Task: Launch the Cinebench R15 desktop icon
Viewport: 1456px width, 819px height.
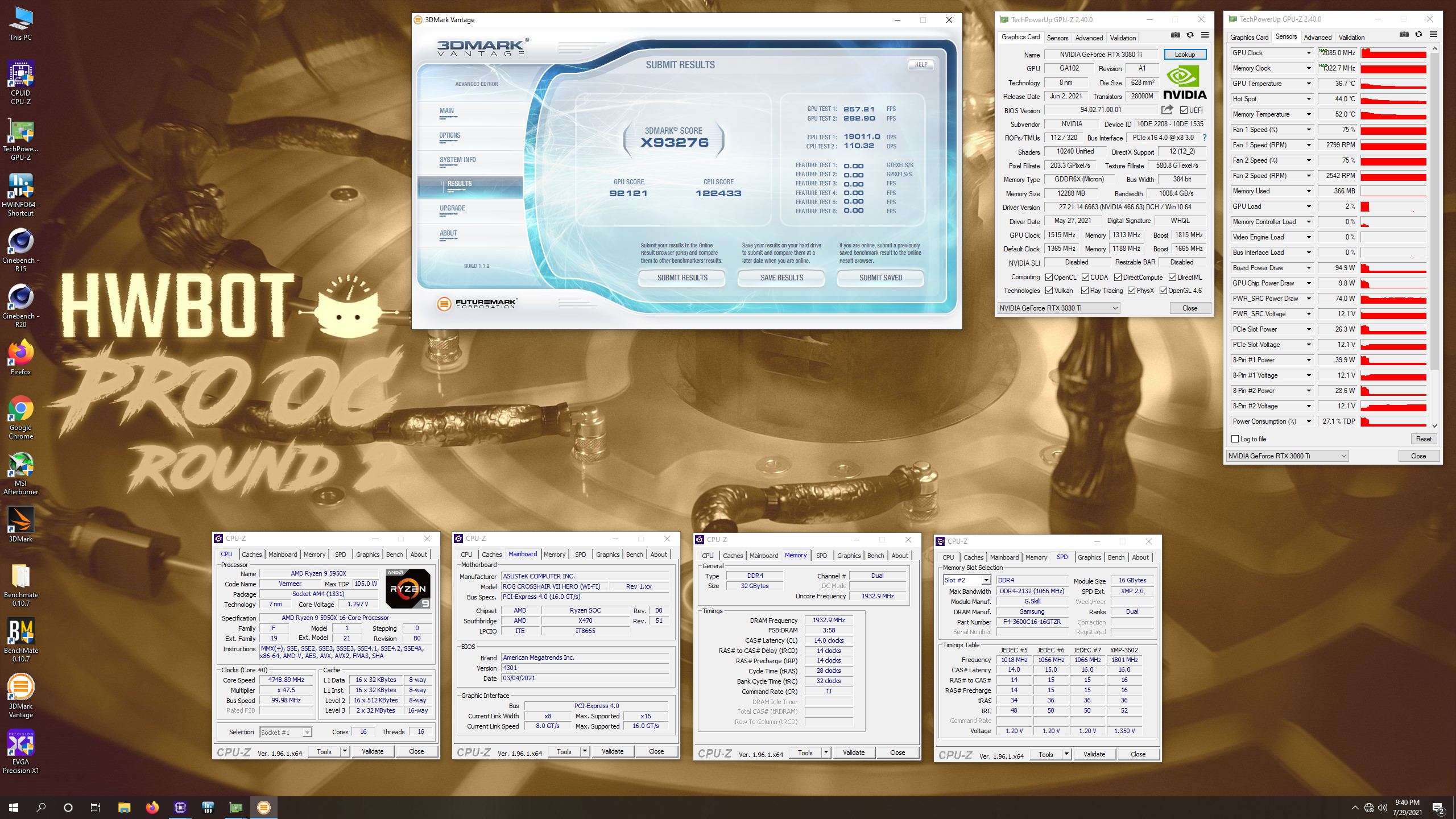Action: click(20, 250)
